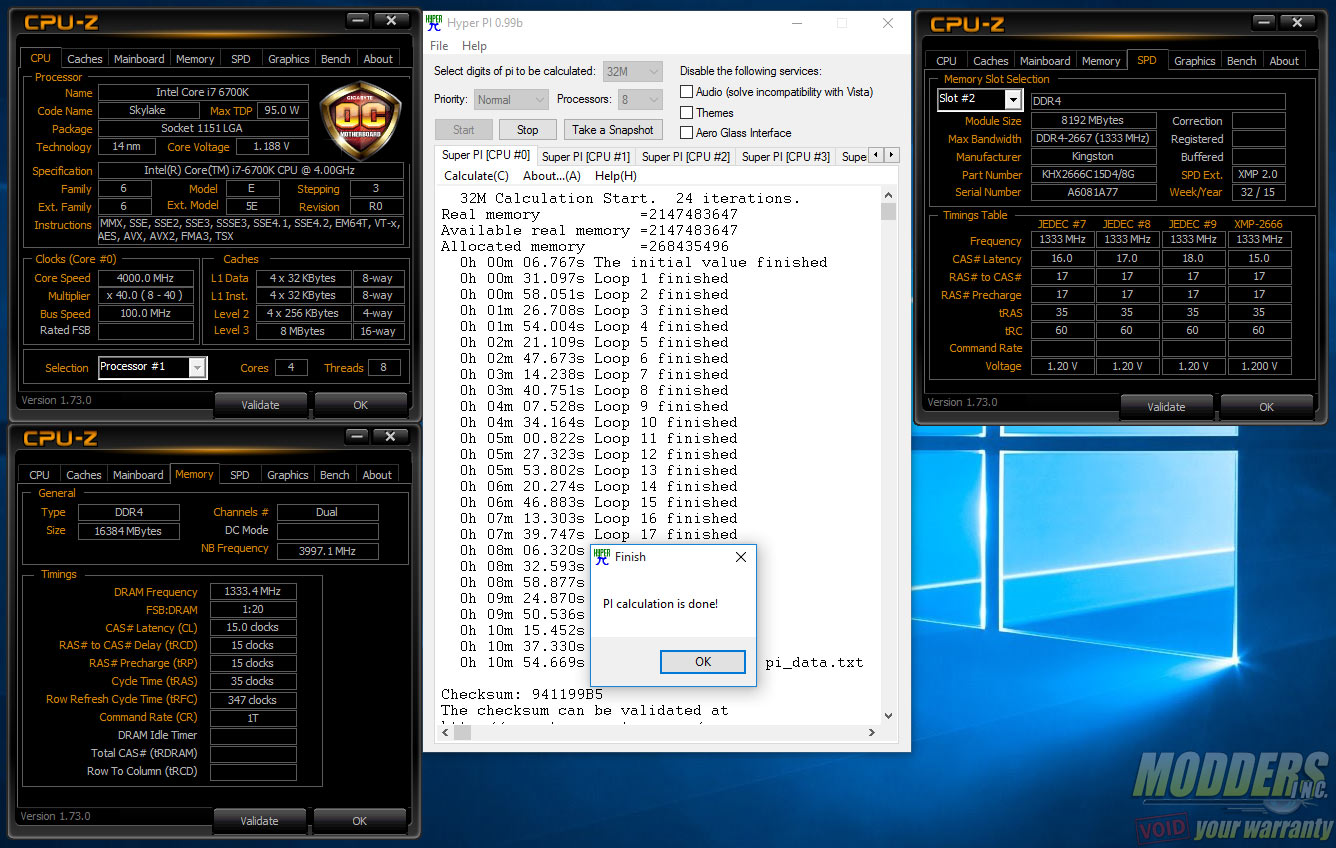Tick the Themes checkbox
Screen dimensions: 1336x848
tap(687, 113)
